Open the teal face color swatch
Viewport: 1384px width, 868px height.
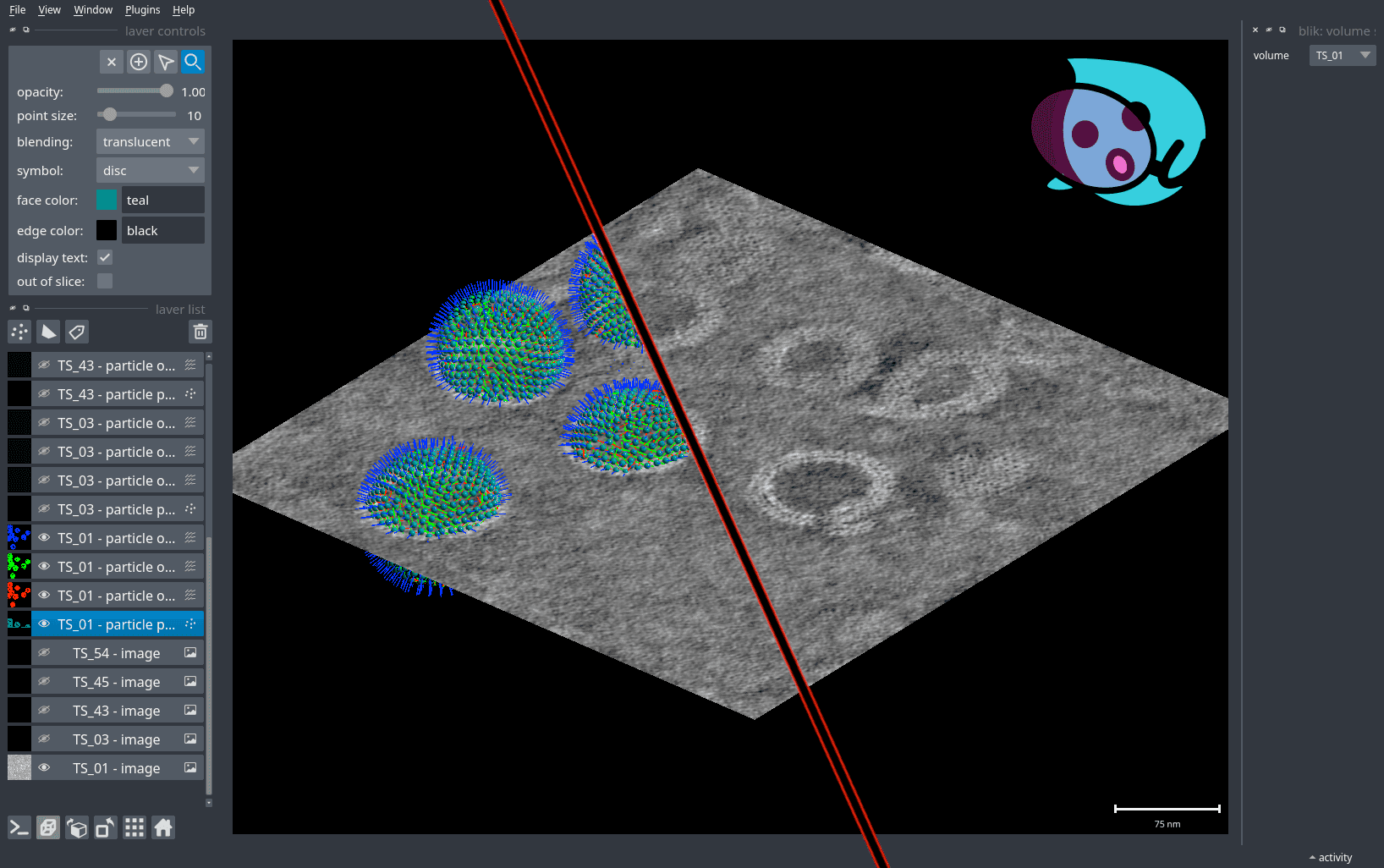tap(107, 200)
